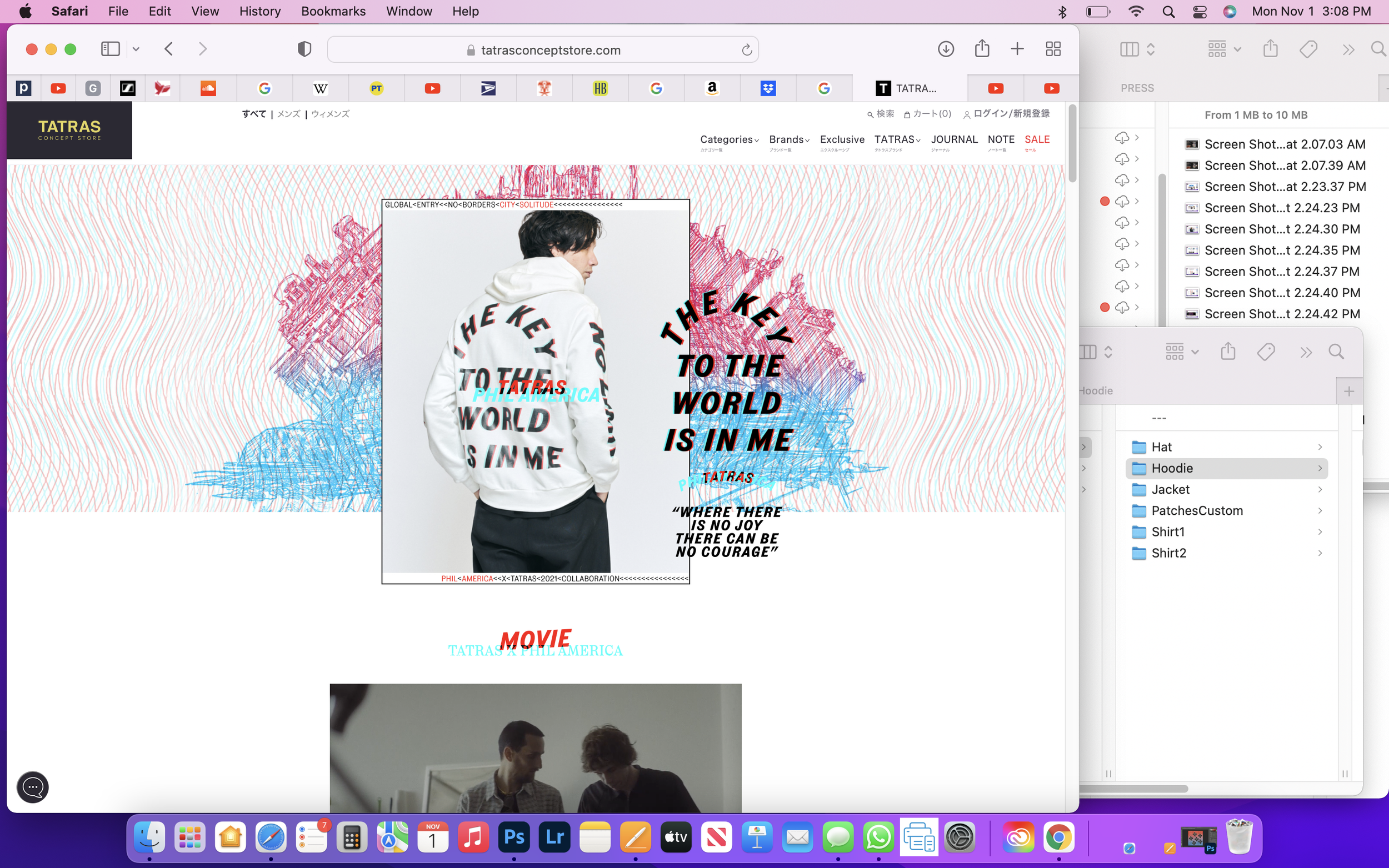This screenshot has width=1389, height=868.
Task: Expand the Shirt2 folder chevron
Action: [1320, 553]
